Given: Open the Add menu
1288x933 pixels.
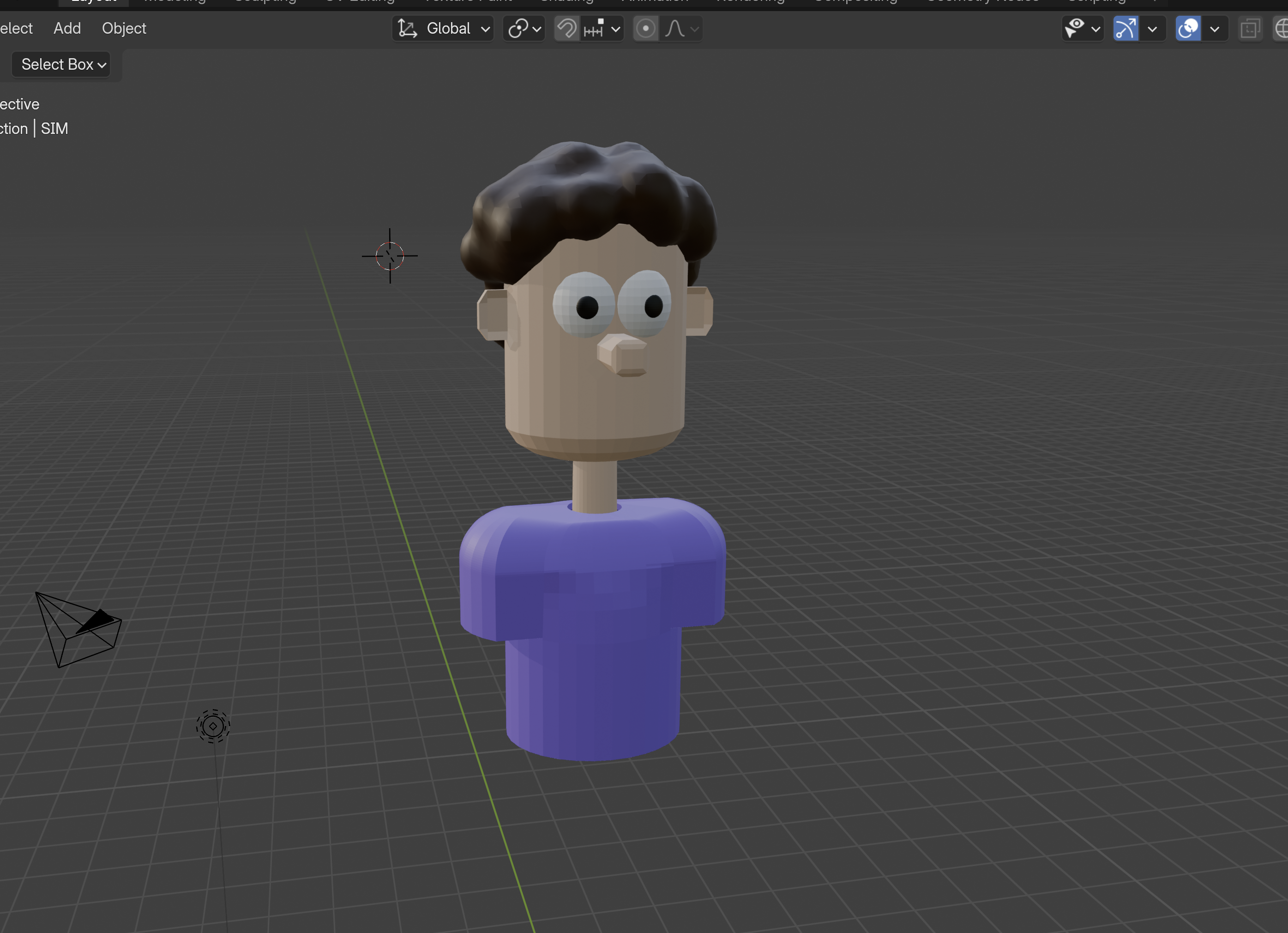Looking at the screenshot, I should [67, 29].
